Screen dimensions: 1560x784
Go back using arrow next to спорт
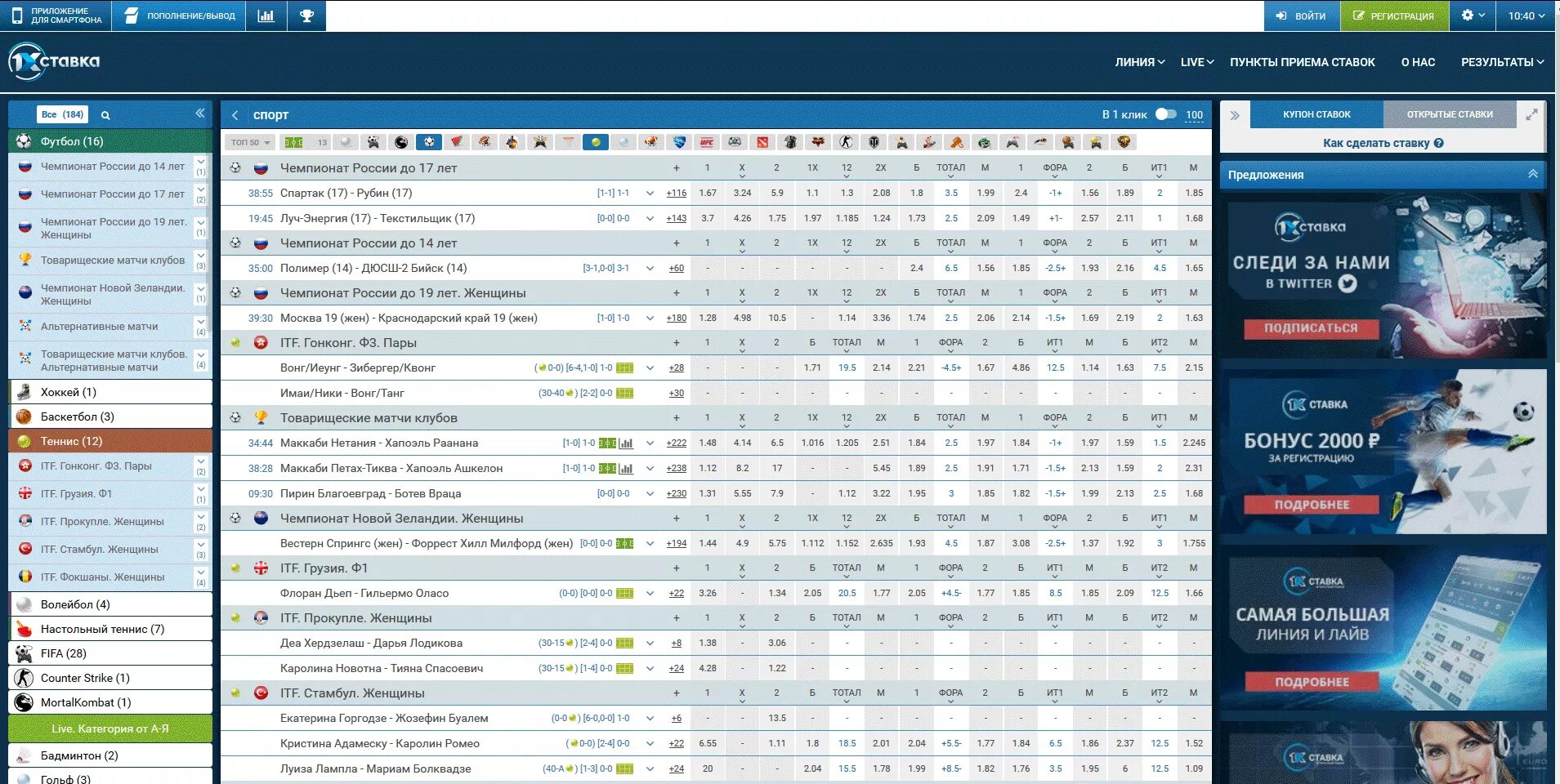tap(235, 115)
